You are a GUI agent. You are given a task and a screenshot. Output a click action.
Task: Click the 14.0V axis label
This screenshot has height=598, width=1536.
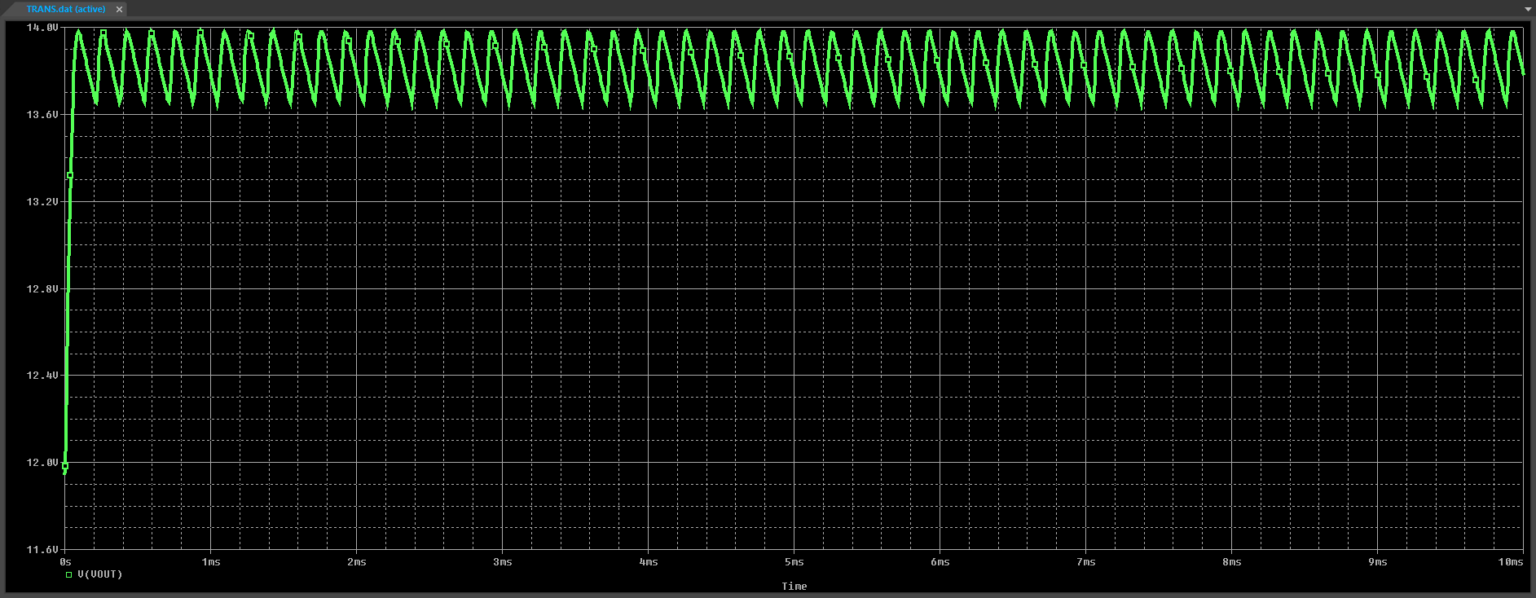42,27
